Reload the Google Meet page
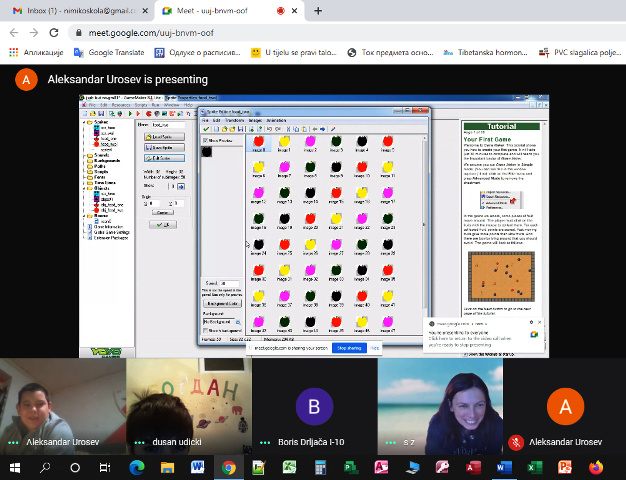The height and width of the screenshot is (480, 626). tap(54, 33)
